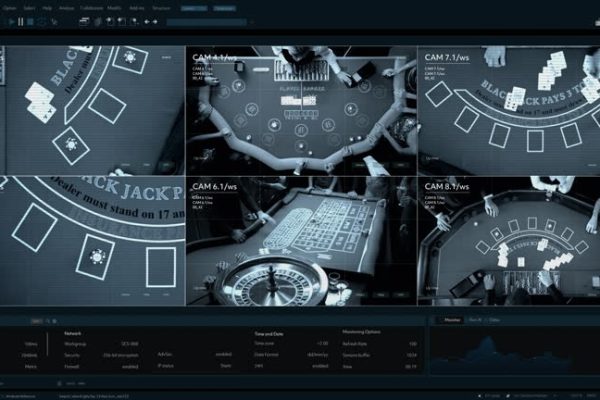Select the CAM 7.1/ws blackjack feed
Viewport: 600px width, 400px height.
click(x=508, y=110)
